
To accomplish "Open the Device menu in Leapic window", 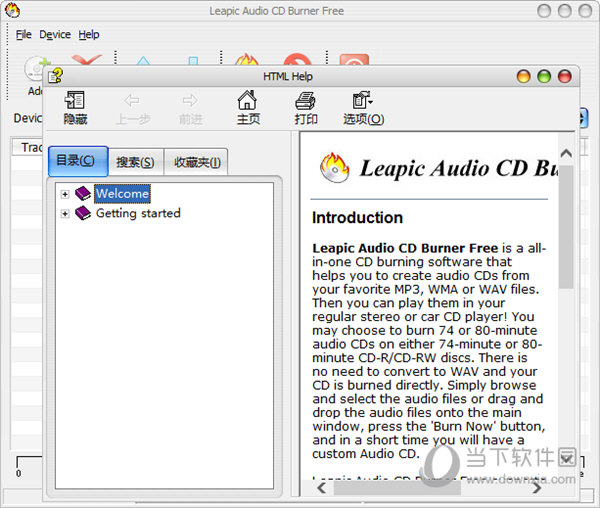I will (x=55, y=34).
